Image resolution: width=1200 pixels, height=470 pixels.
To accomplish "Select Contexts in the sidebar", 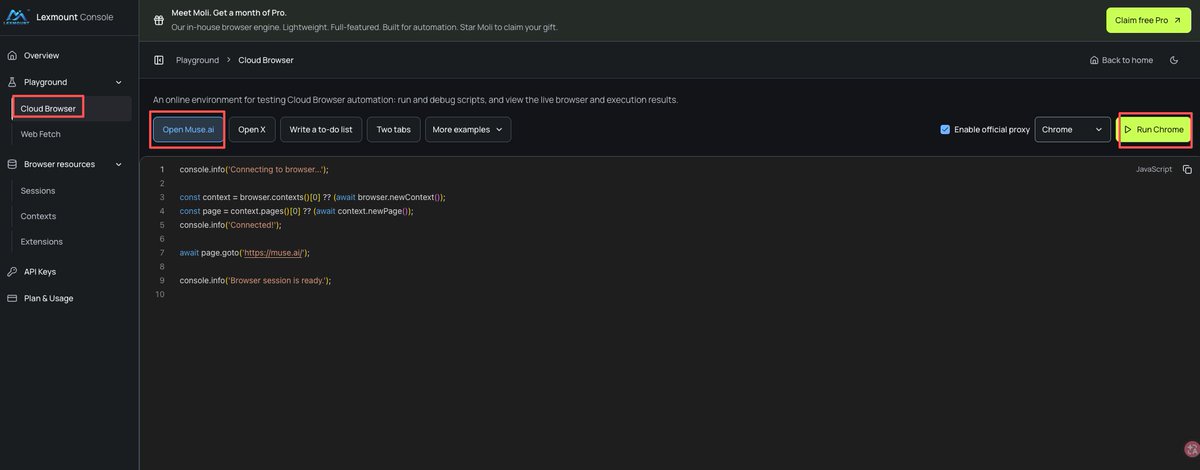I will 38,216.
